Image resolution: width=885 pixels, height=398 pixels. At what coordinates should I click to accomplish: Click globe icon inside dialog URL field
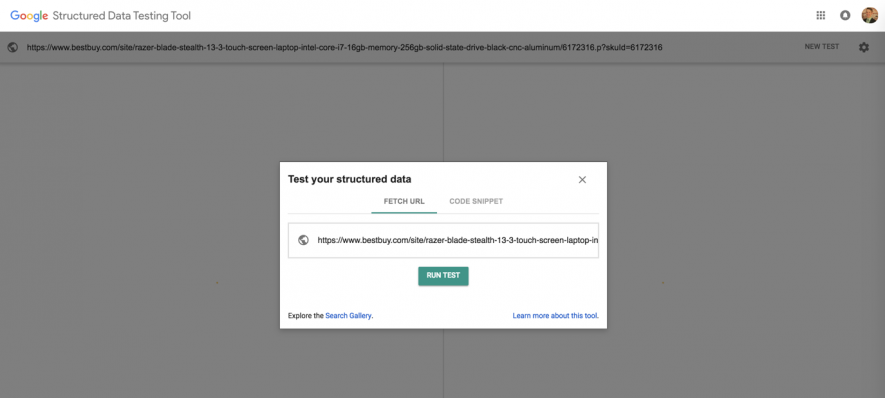click(303, 240)
